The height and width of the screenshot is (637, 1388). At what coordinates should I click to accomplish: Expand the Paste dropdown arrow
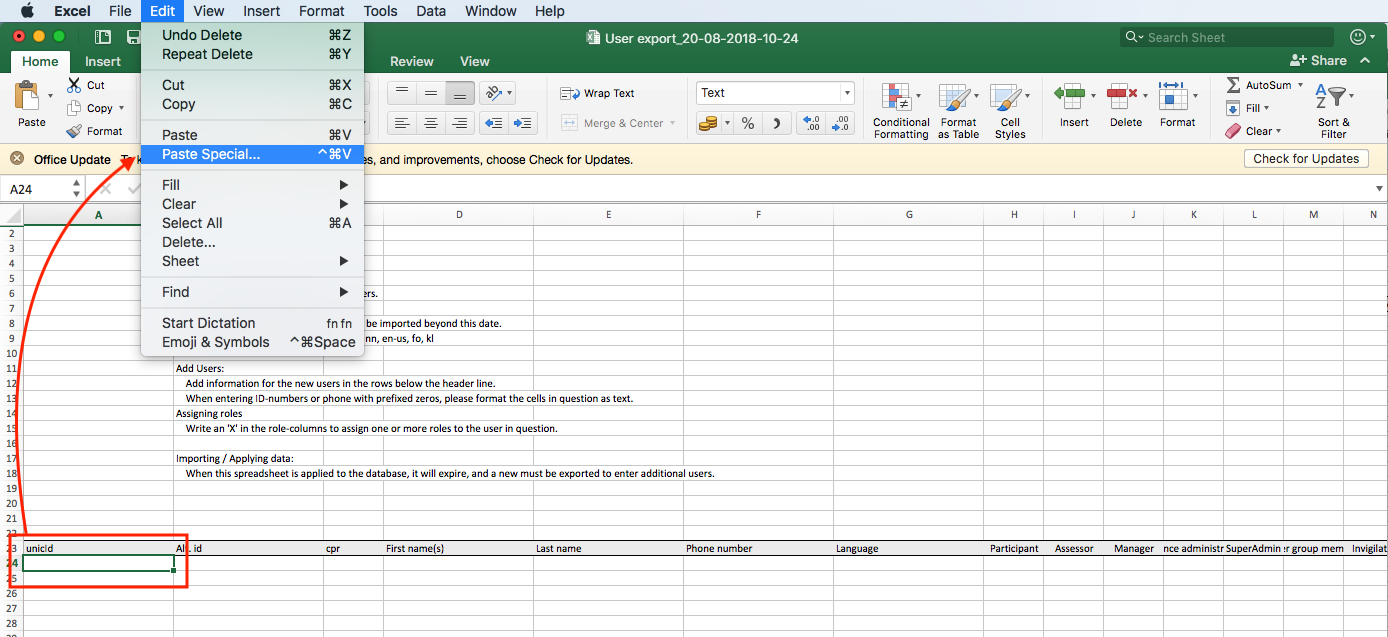(51, 97)
